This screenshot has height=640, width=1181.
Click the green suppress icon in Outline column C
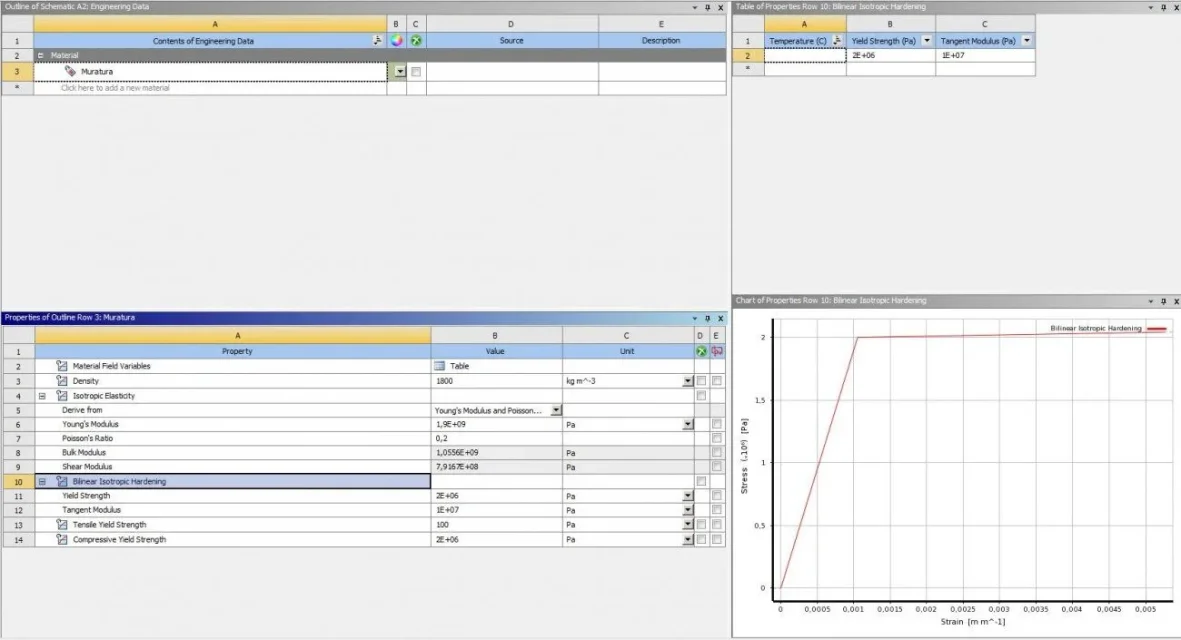pos(416,41)
